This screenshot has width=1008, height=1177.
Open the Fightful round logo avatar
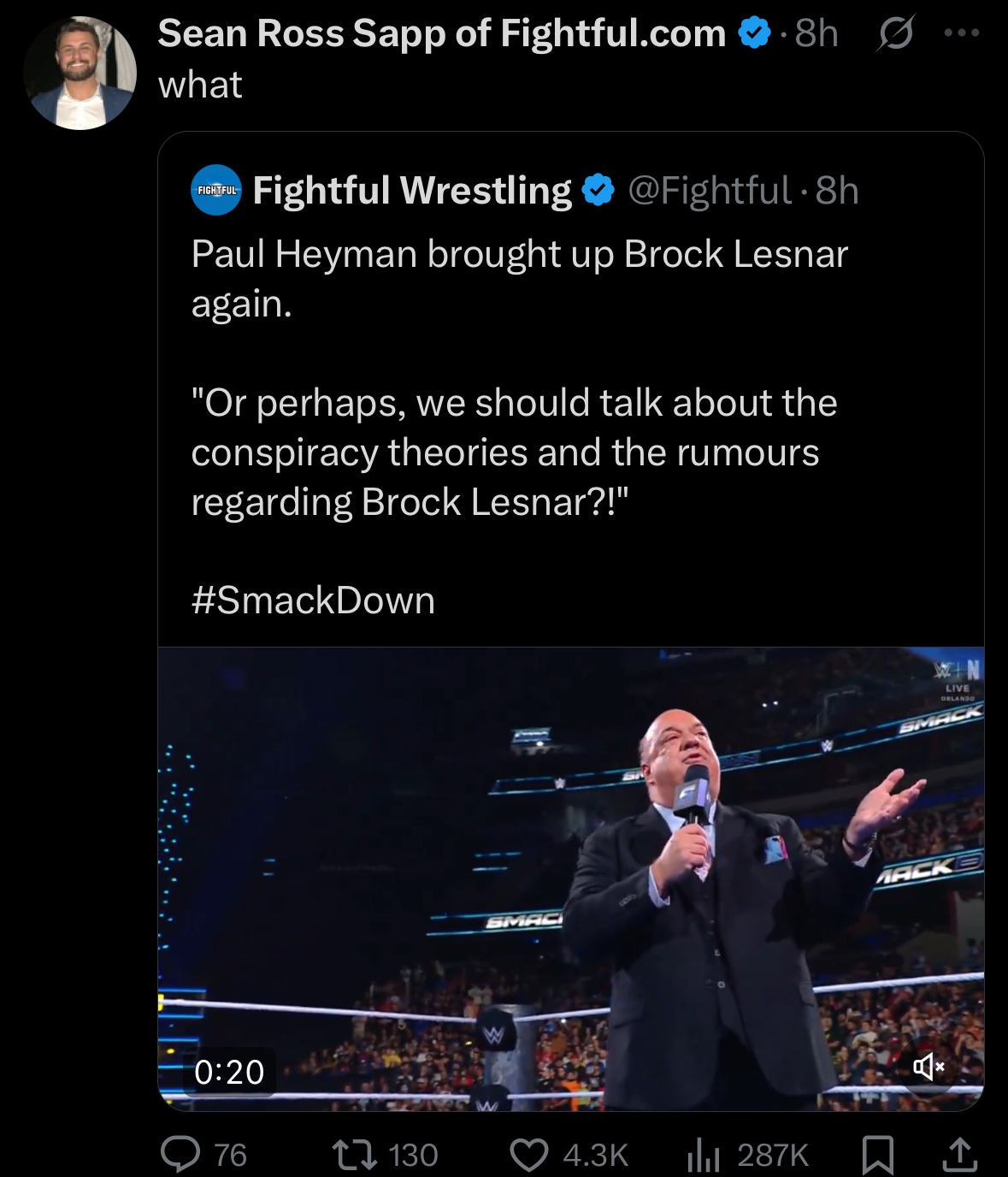(216, 190)
